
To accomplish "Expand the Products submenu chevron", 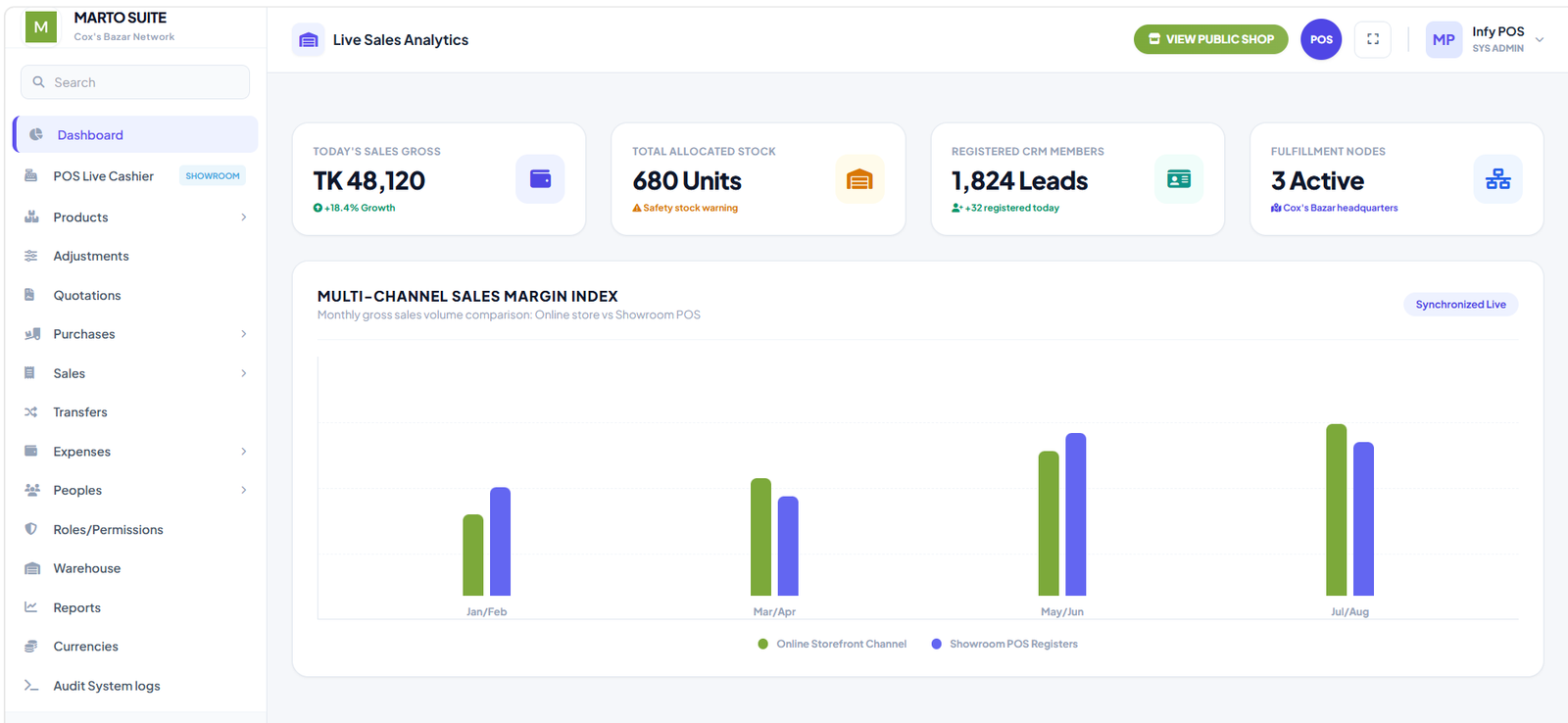I will [244, 217].
